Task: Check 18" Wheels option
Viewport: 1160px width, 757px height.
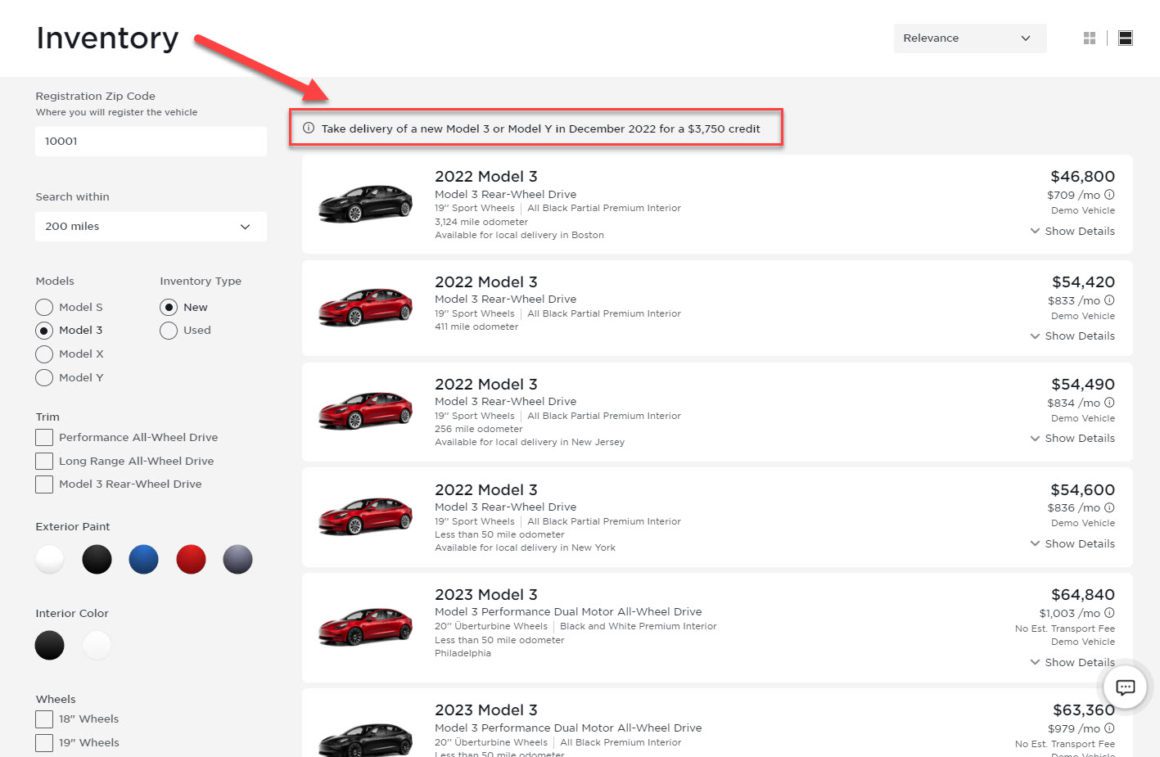Action: (44, 719)
